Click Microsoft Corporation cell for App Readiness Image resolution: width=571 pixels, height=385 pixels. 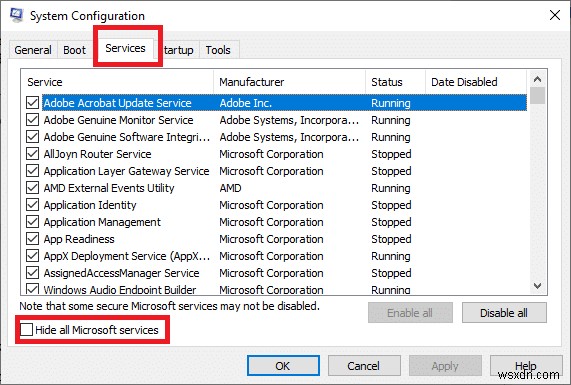271,239
